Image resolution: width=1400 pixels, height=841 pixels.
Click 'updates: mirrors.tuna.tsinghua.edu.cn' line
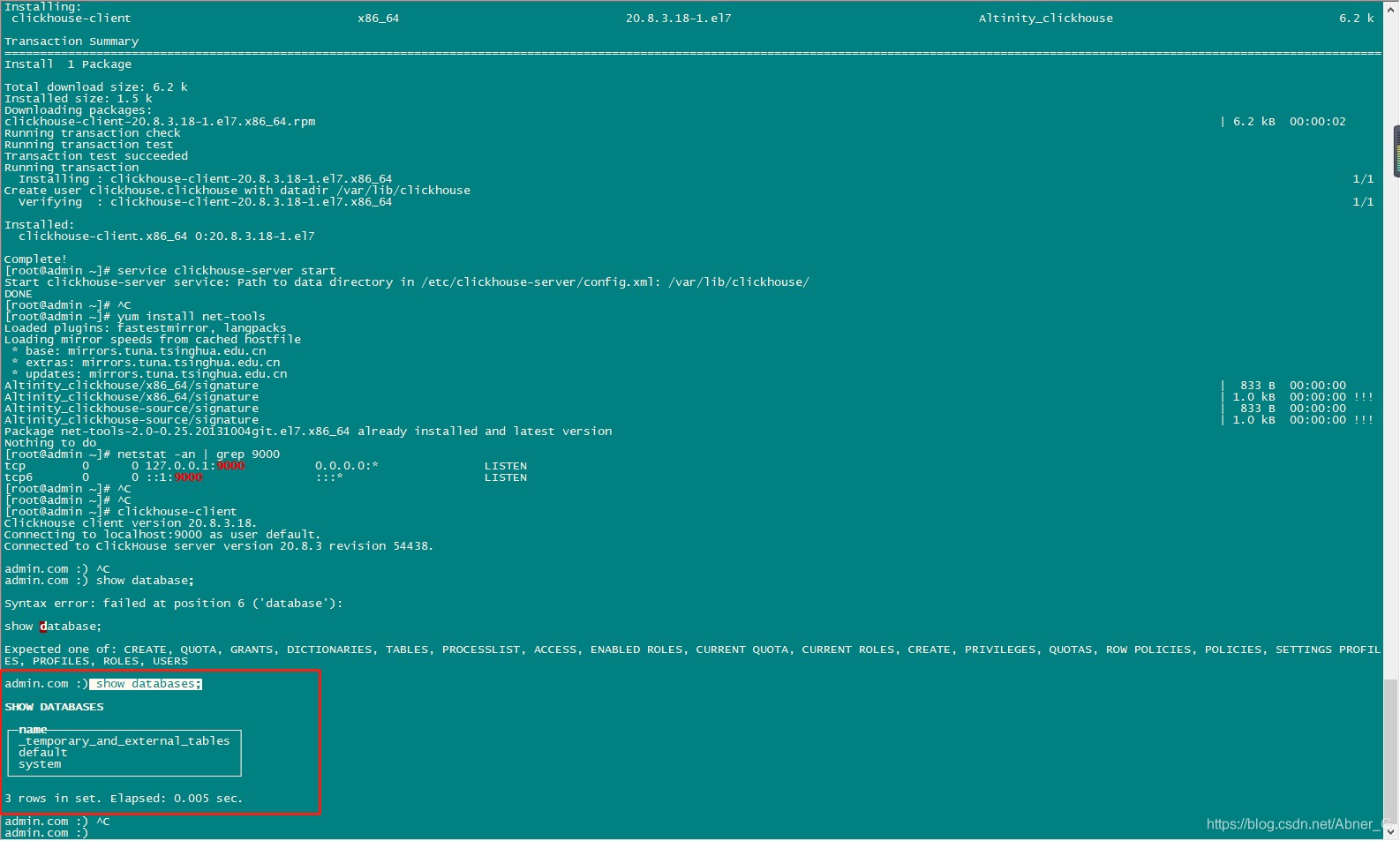(x=149, y=374)
